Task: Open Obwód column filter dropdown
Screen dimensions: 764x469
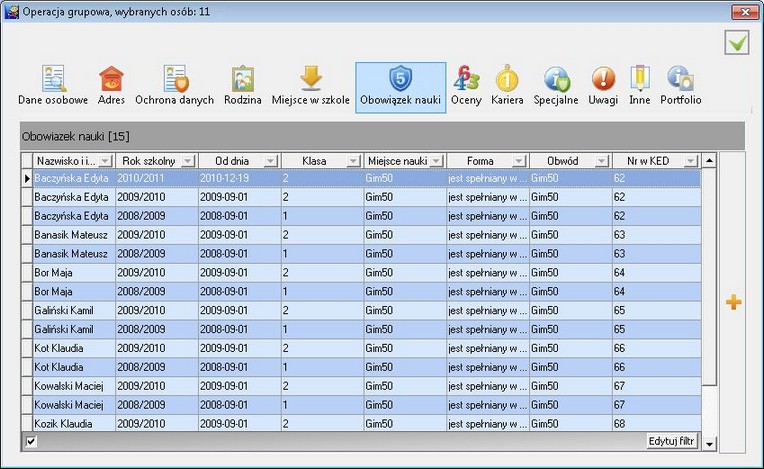Action: [603, 161]
